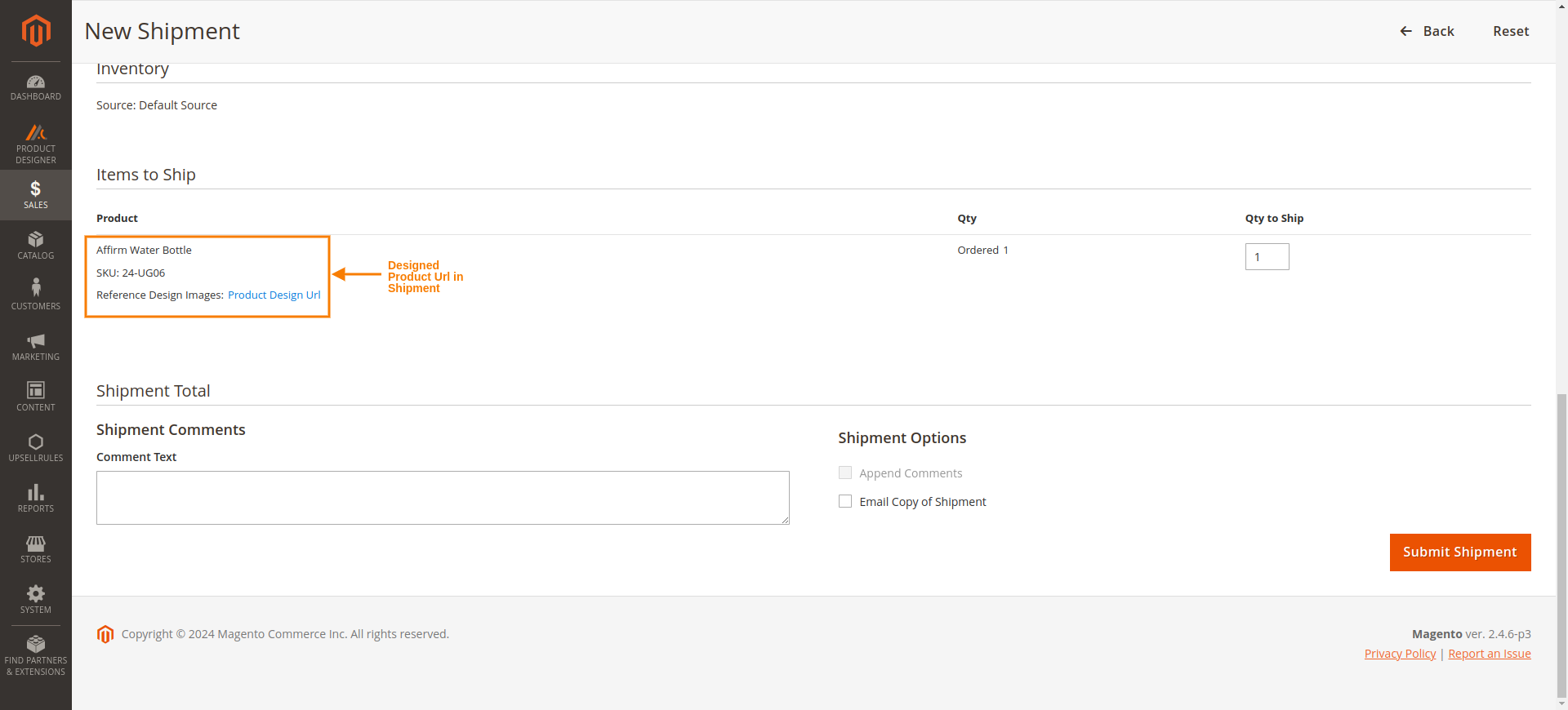
Task: Open the Content menu
Action: pyautogui.click(x=36, y=397)
